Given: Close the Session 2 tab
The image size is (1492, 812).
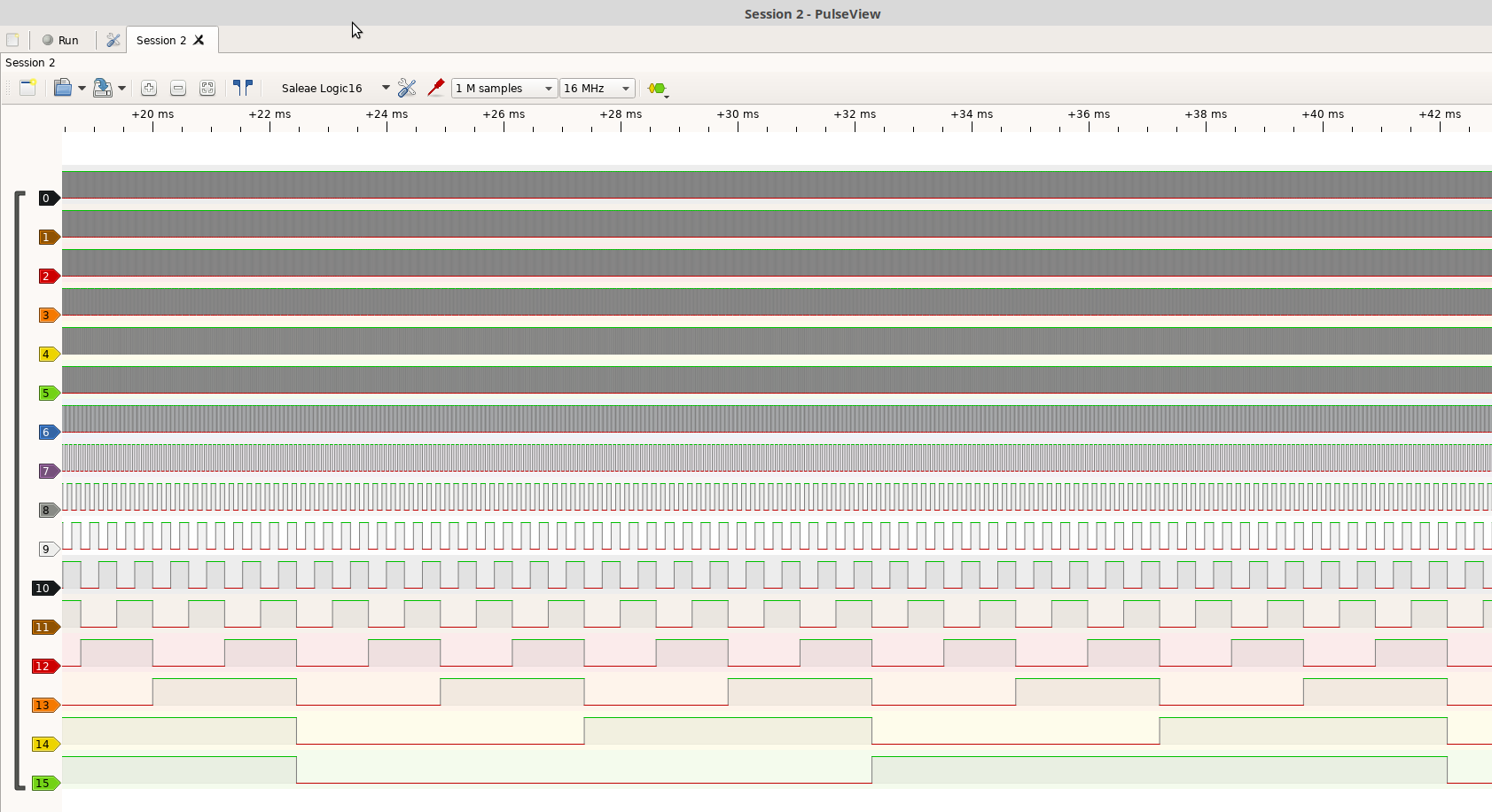Looking at the screenshot, I should (199, 40).
